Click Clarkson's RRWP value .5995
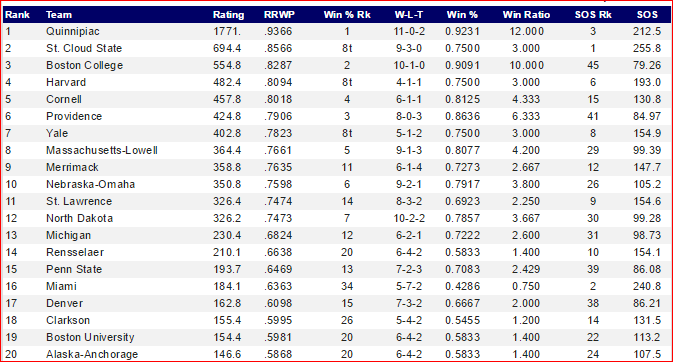673x362 pixels. (x=278, y=320)
